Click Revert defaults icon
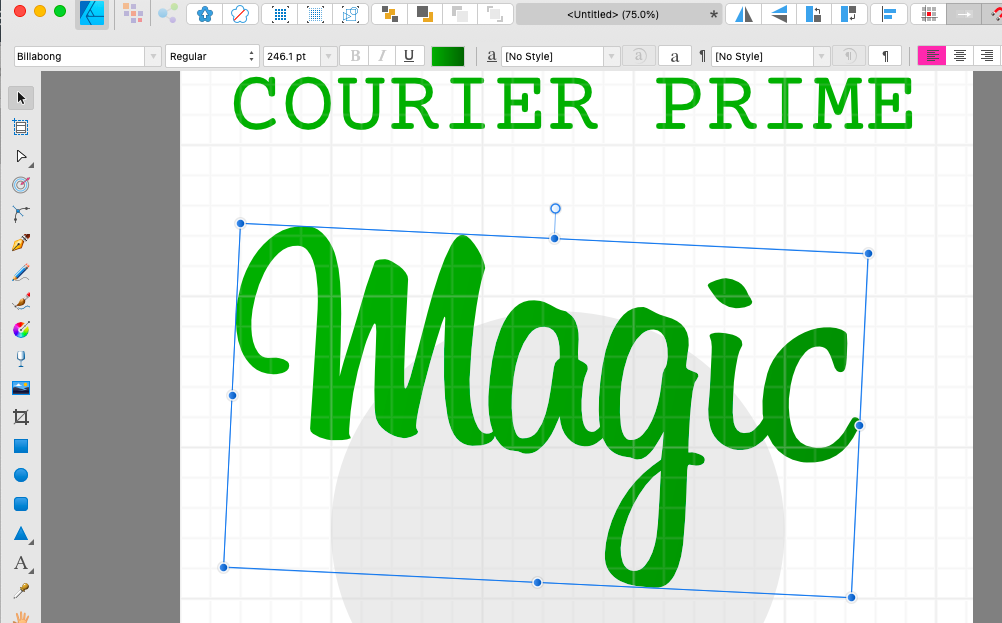 click(x=240, y=14)
